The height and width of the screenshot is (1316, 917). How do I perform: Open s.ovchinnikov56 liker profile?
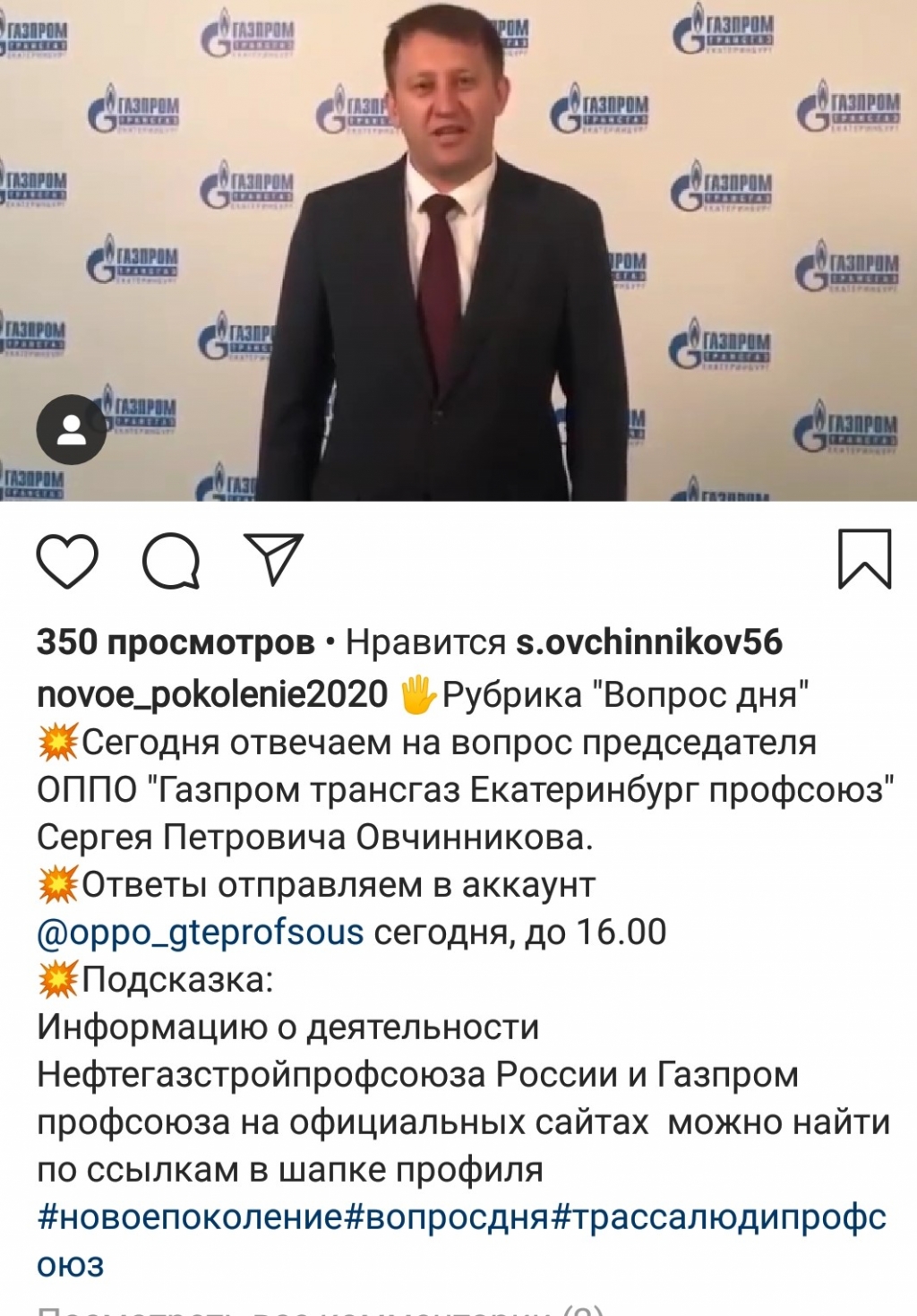click(x=649, y=642)
